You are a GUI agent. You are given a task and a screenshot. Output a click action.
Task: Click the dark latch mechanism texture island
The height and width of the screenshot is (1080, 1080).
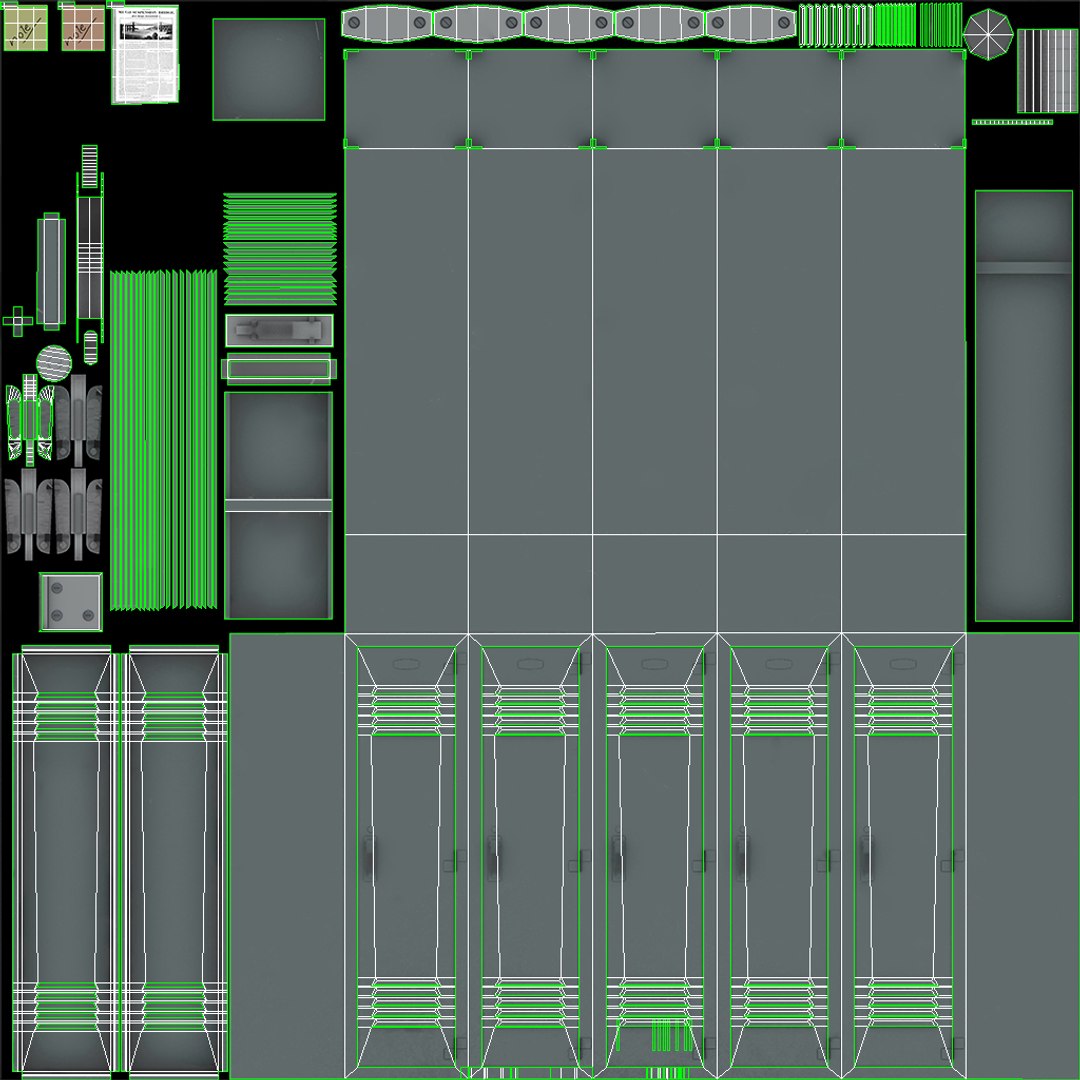(279, 331)
